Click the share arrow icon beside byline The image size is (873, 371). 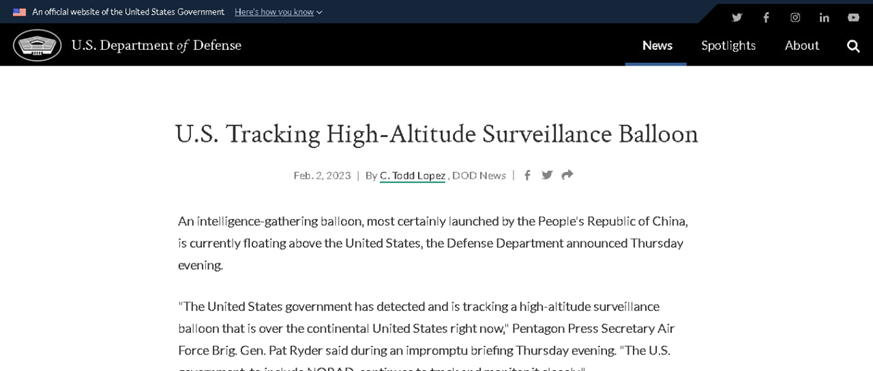[567, 175]
